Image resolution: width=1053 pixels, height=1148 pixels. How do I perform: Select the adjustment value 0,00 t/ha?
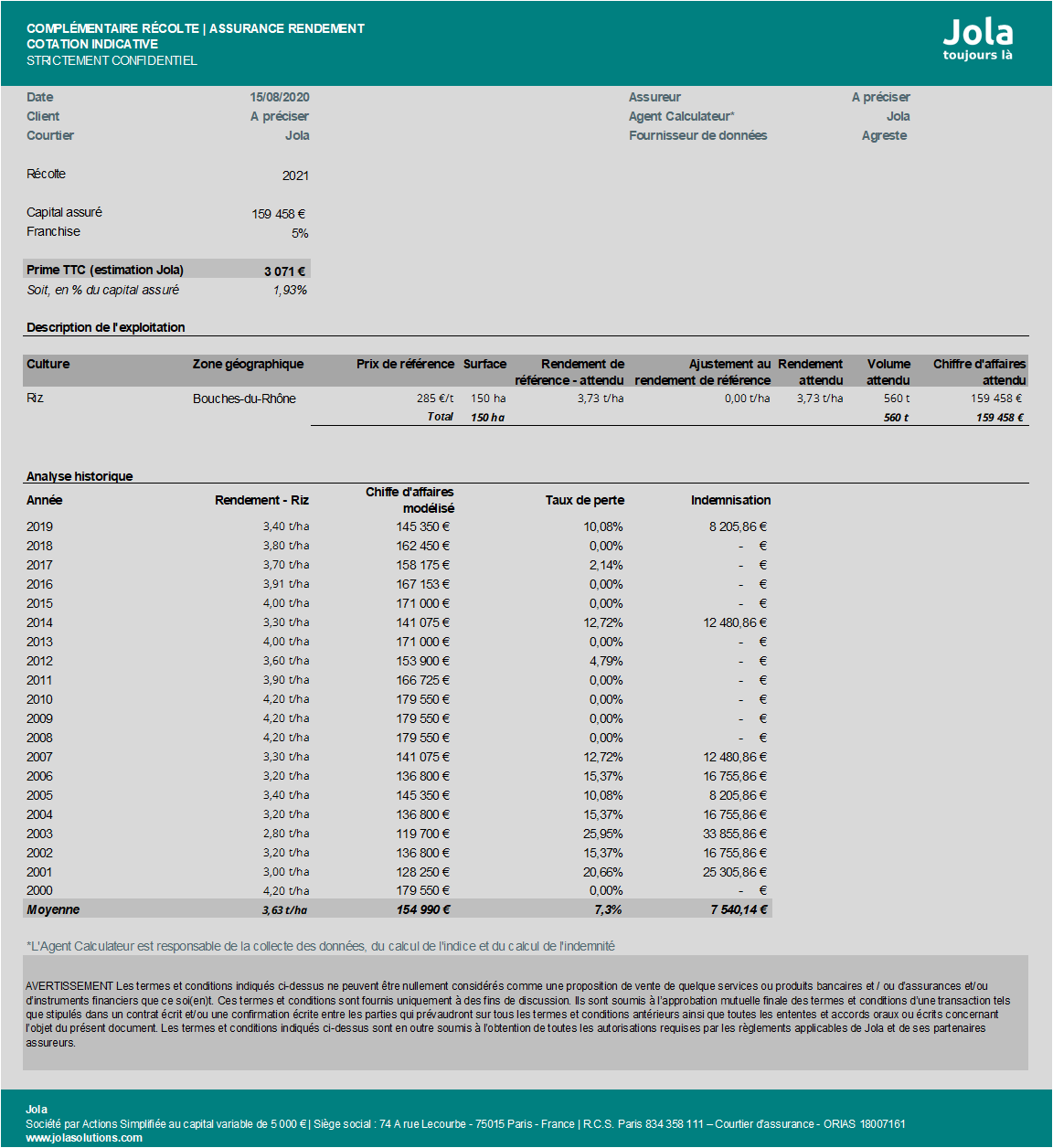click(747, 399)
